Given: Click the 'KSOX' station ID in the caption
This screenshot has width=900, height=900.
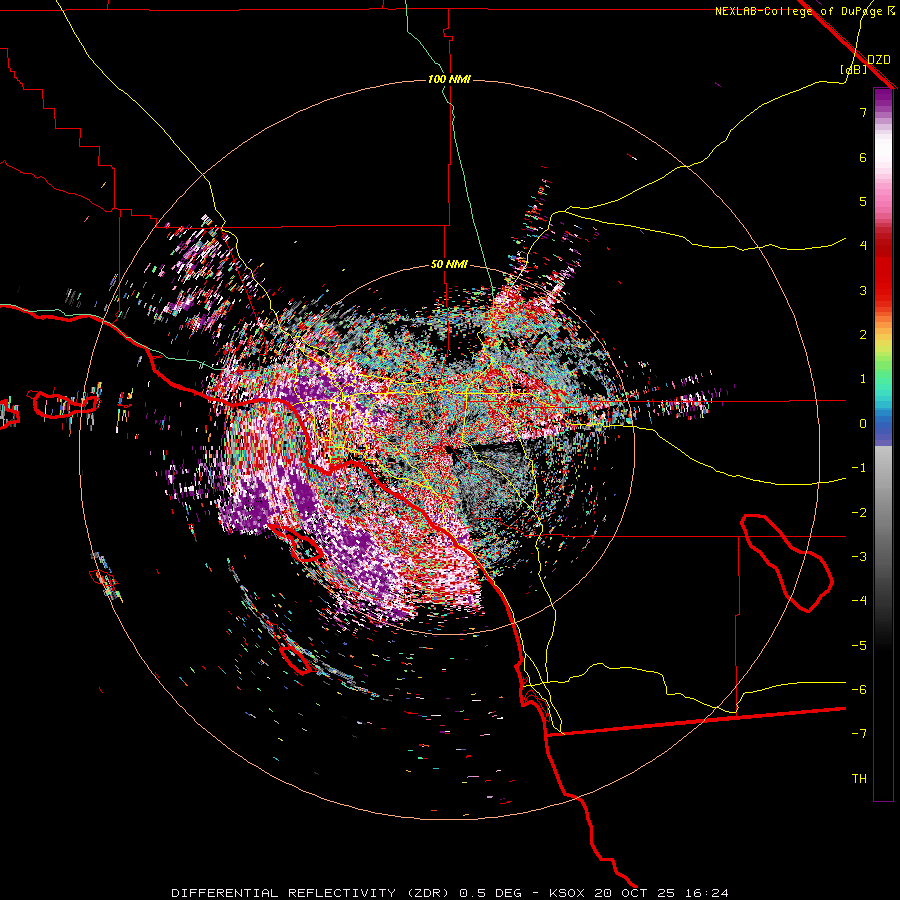Looking at the screenshot, I should pos(567,893).
